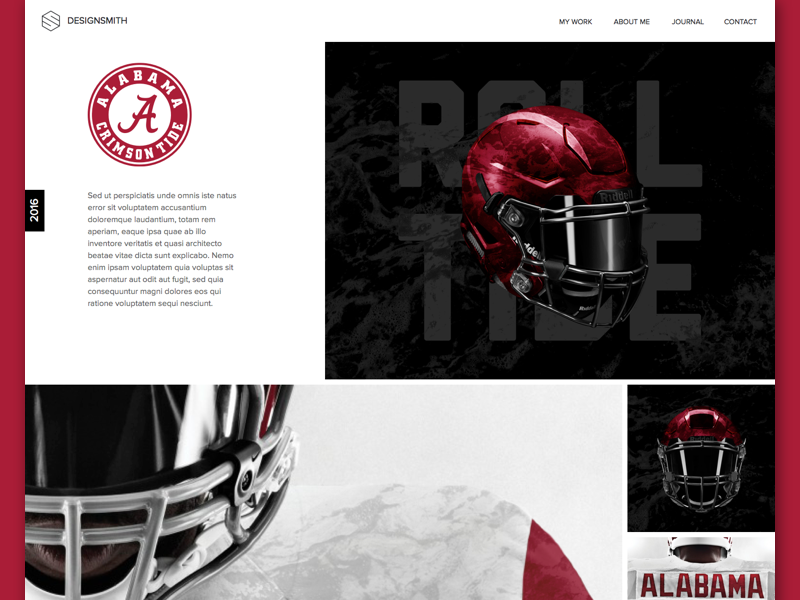
Task: Click the crimson left page border
Action: pyautogui.click(x=12, y=300)
